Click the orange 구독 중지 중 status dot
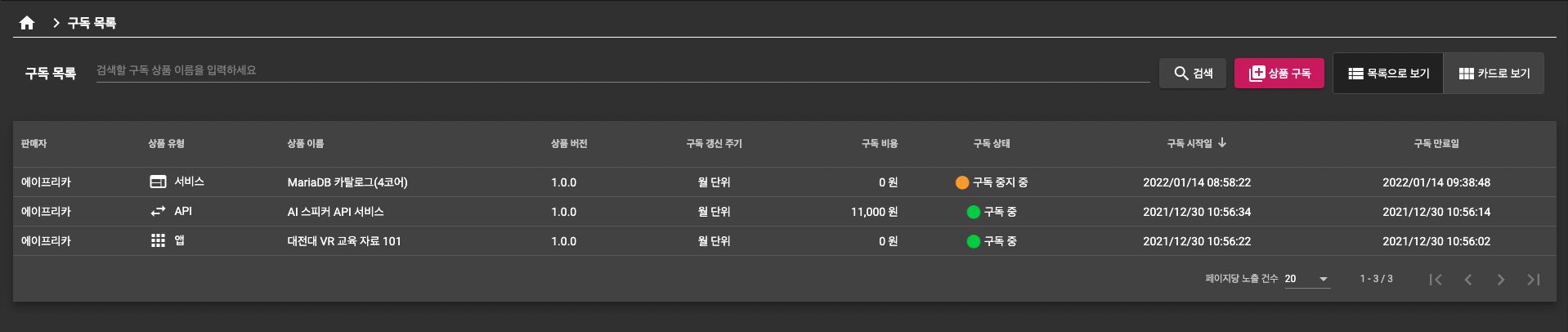 pos(962,182)
